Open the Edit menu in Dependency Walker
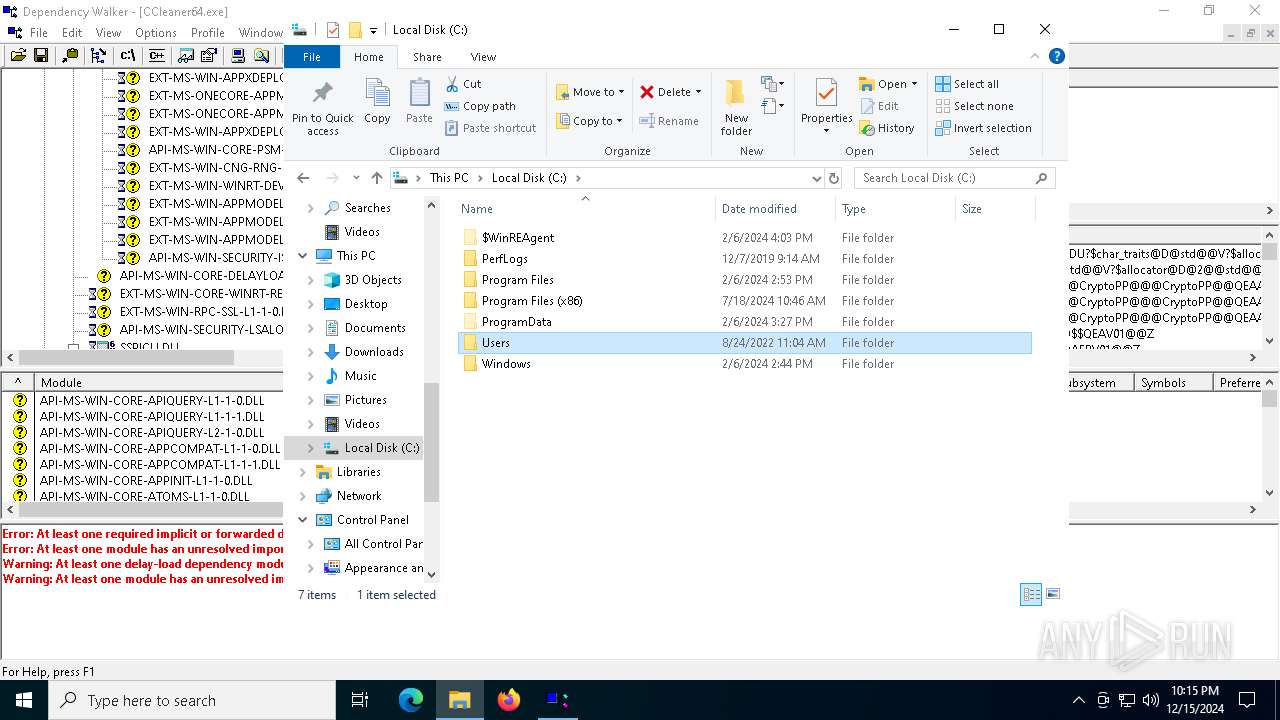The image size is (1280, 720). point(72,33)
